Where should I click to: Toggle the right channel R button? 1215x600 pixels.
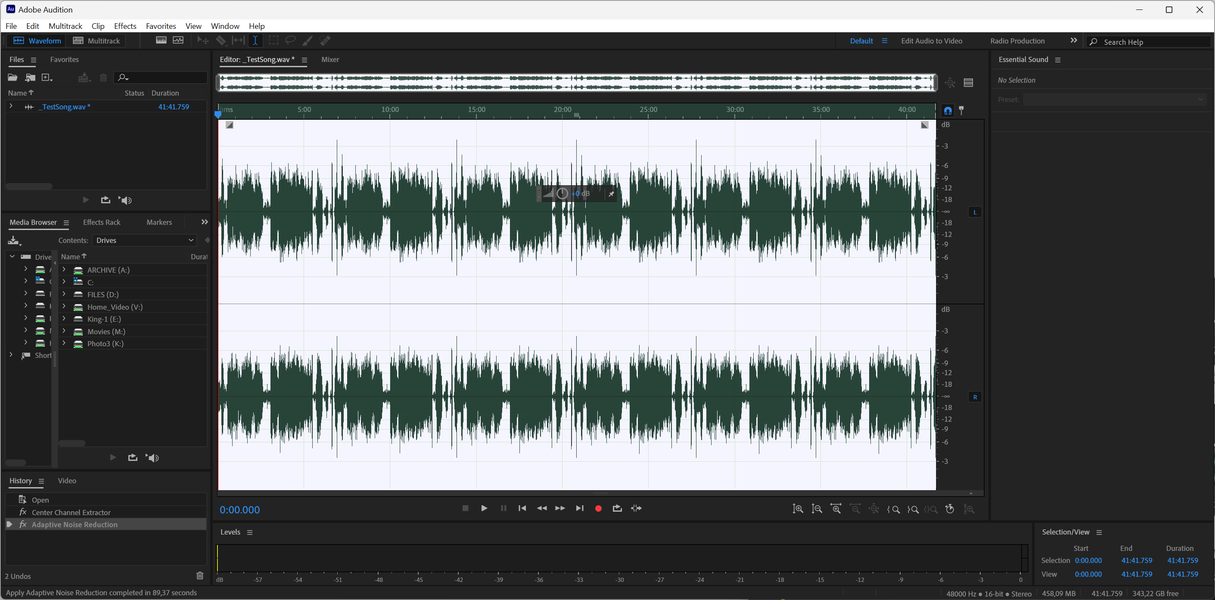(975, 397)
